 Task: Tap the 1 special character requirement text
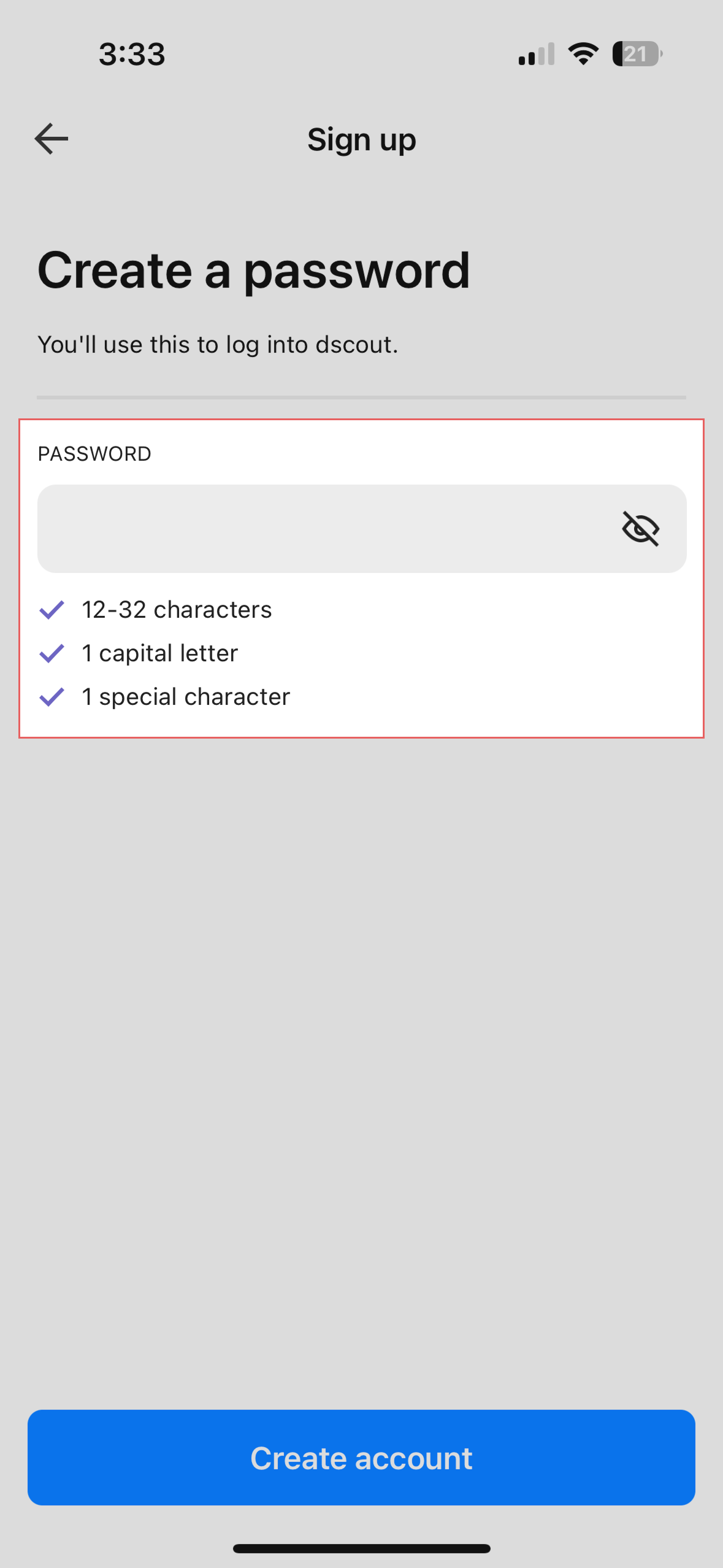click(x=186, y=697)
